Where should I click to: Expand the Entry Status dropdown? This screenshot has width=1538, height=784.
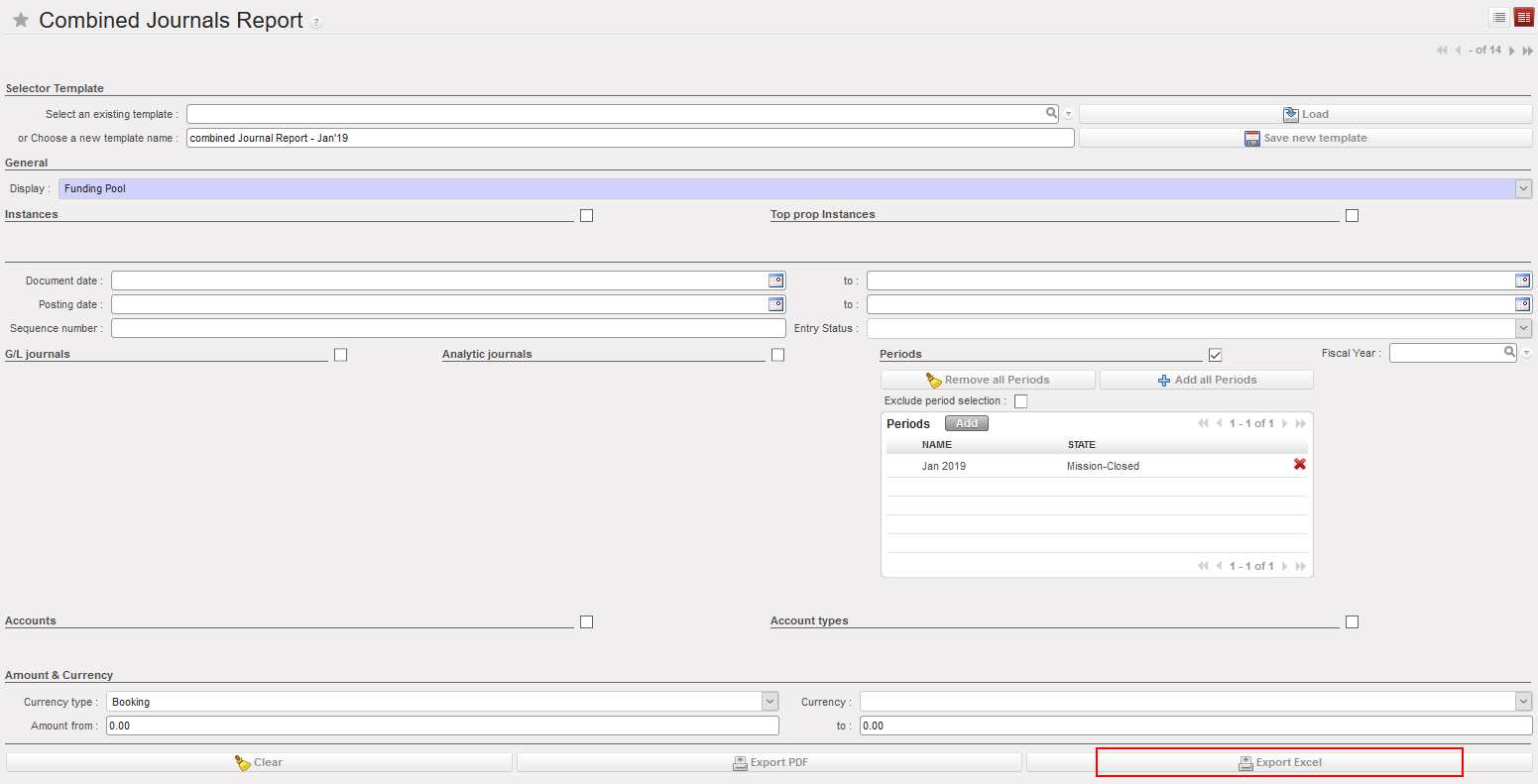pos(1523,328)
